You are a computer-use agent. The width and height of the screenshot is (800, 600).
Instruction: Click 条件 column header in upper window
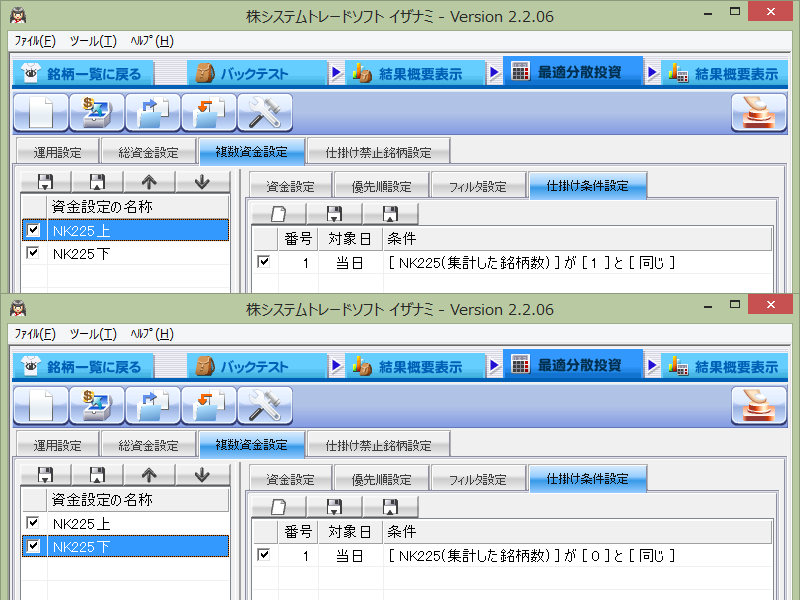click(x=577, y=239)
